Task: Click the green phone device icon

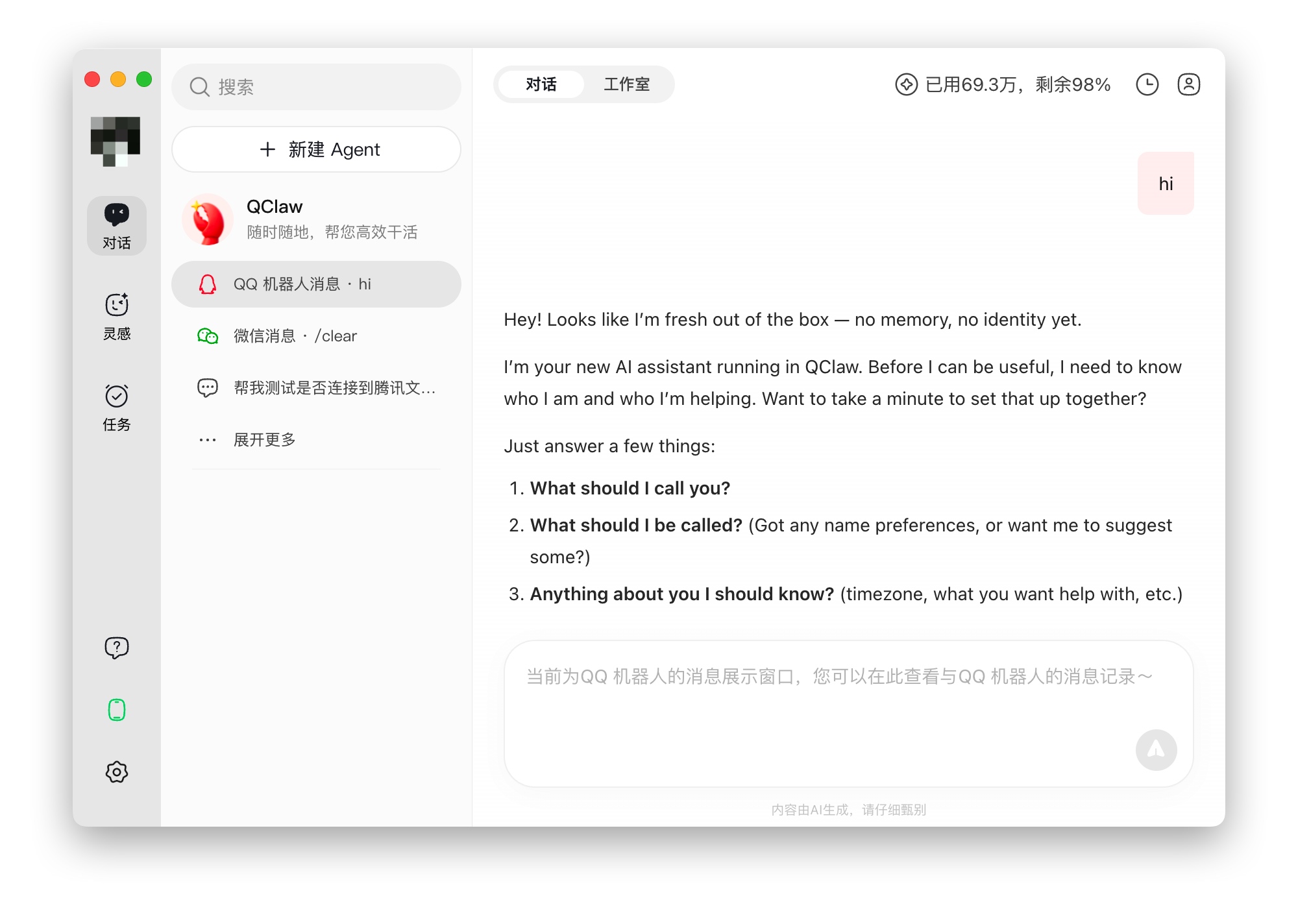Action: [117, 710]
